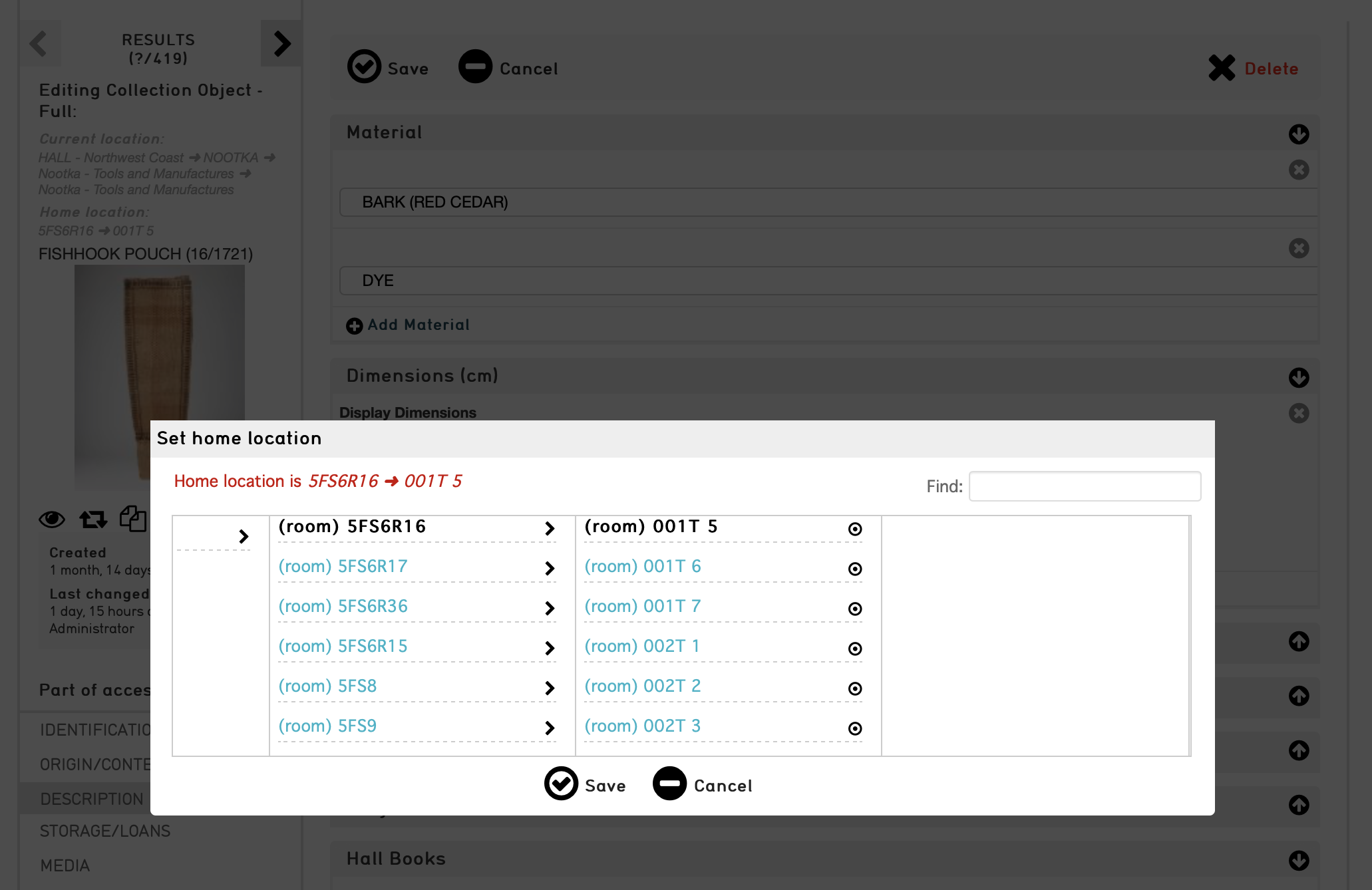
Task: Click the Find input field
Action: (x=1085, y=486)
